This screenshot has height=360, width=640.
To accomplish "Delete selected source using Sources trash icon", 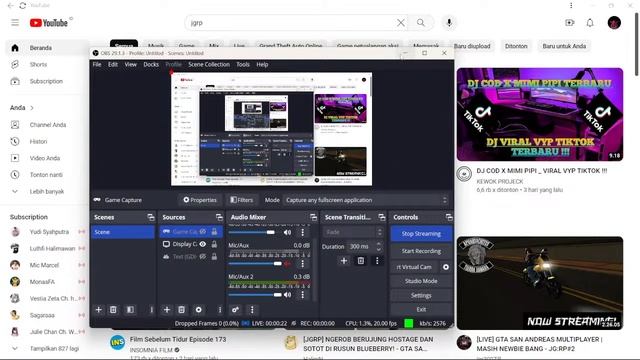I will pos(182,310).
